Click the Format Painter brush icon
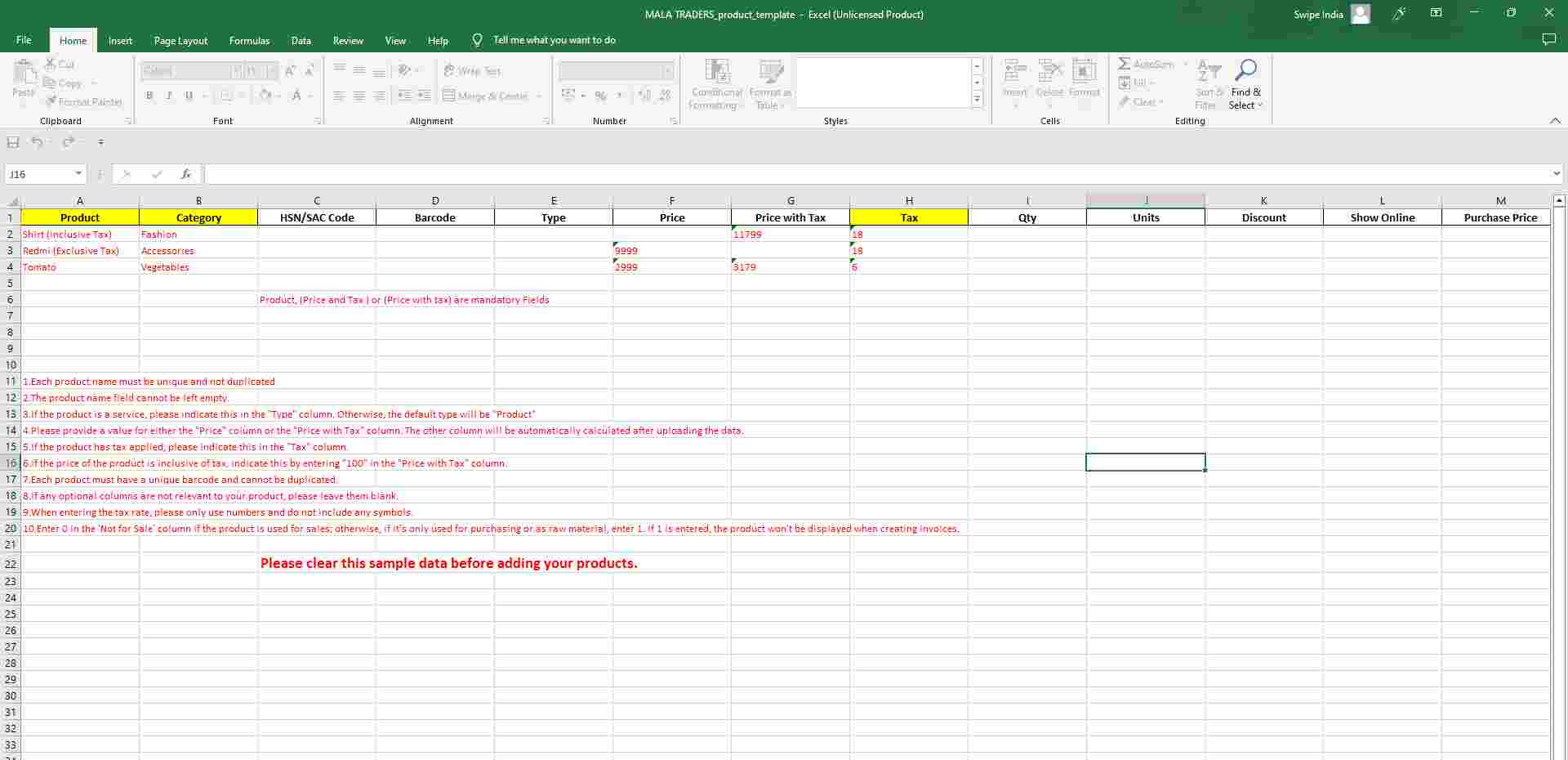Viewport: 1568px width, 760px height. click(51, 101)
